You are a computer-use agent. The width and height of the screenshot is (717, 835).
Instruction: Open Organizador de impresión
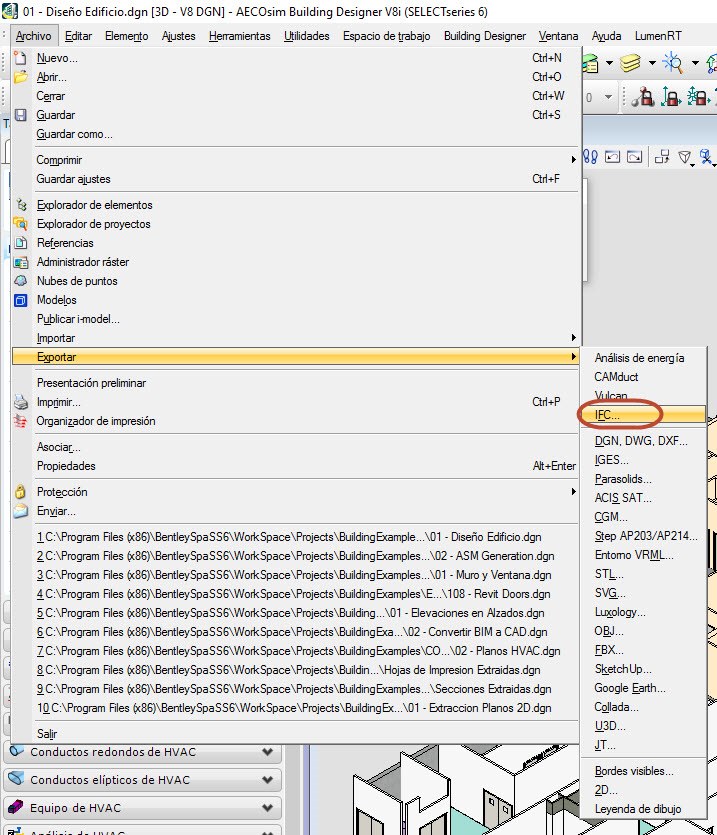tap(295, 421)
